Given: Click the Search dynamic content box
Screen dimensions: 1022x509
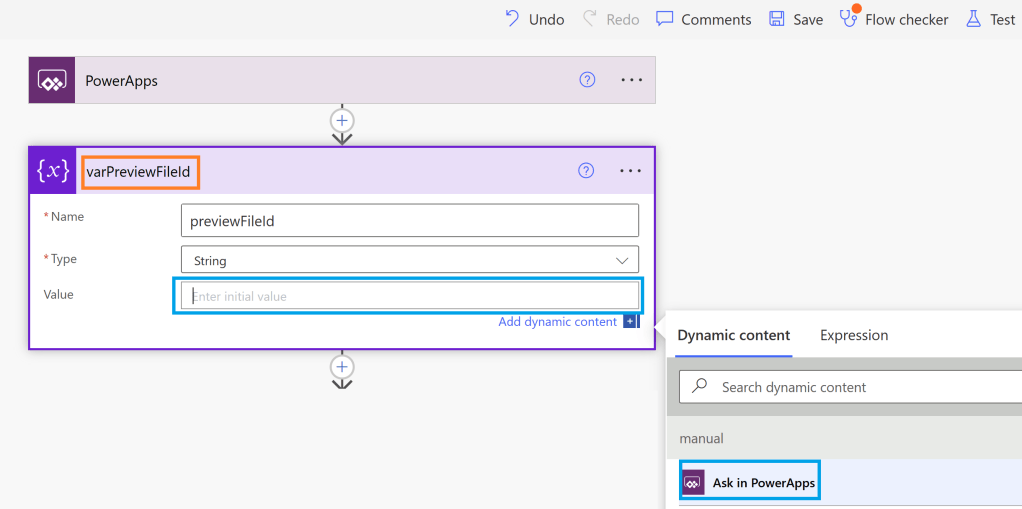Looking at the screenshot, I should (x=850, y=387).
